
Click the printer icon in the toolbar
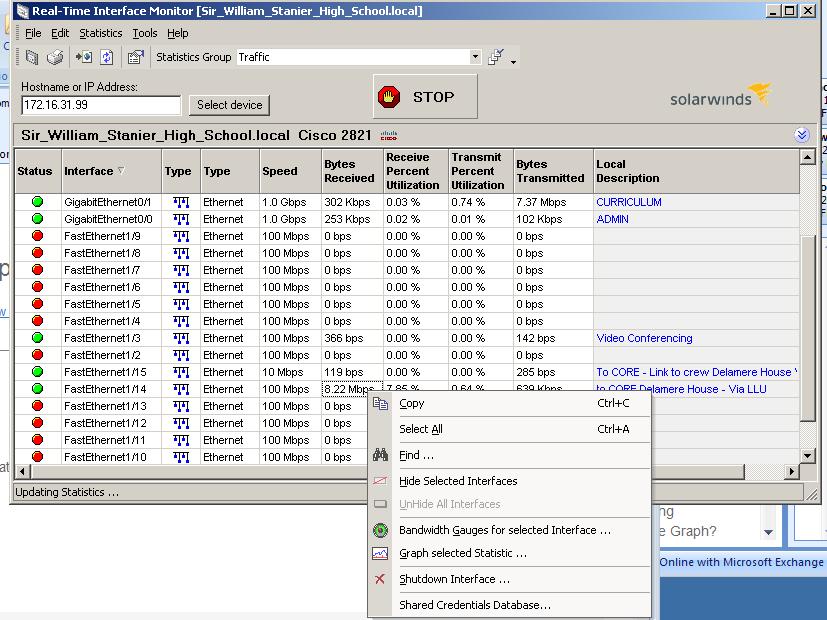(56, 57)
